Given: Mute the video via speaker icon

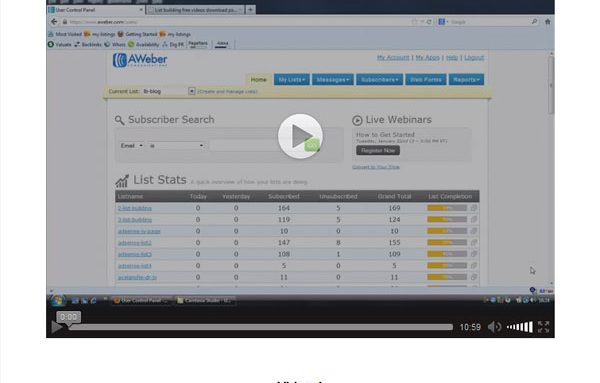Looking at the screenshot, I should pyautogui.click(x=494, y=327).
